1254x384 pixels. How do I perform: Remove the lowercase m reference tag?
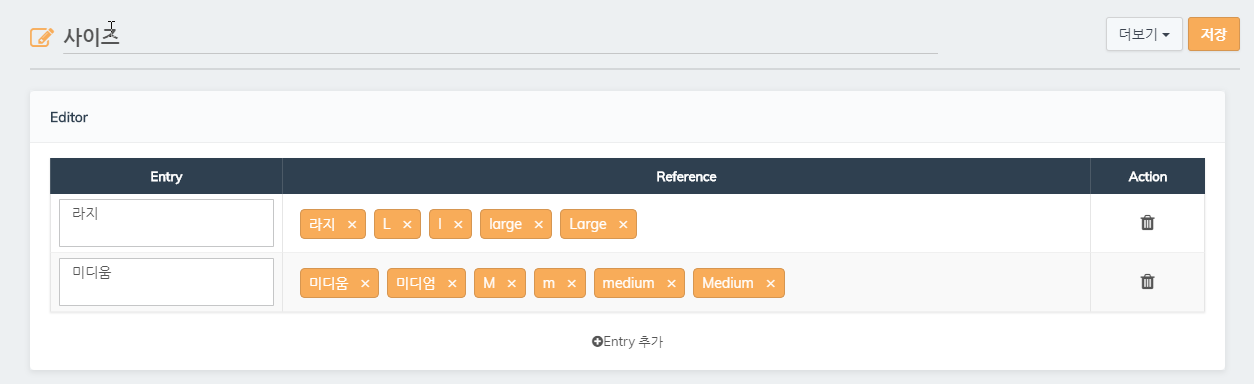point(571,283)
